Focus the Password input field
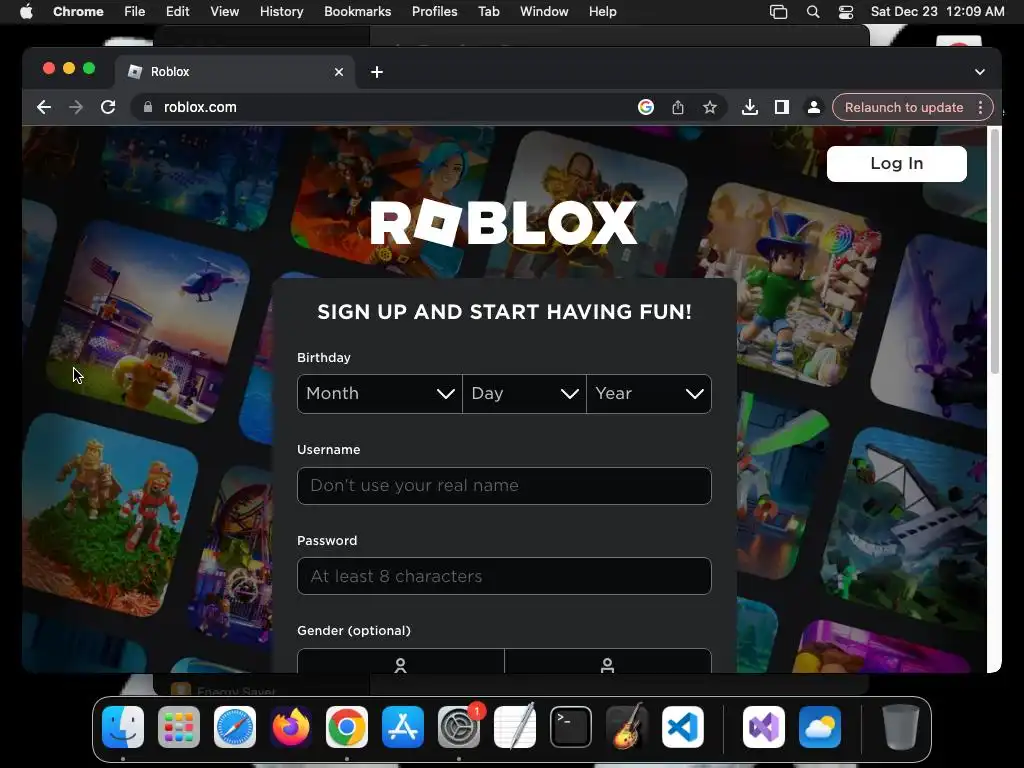1024x768 pixels. click(x=504, y=576)
